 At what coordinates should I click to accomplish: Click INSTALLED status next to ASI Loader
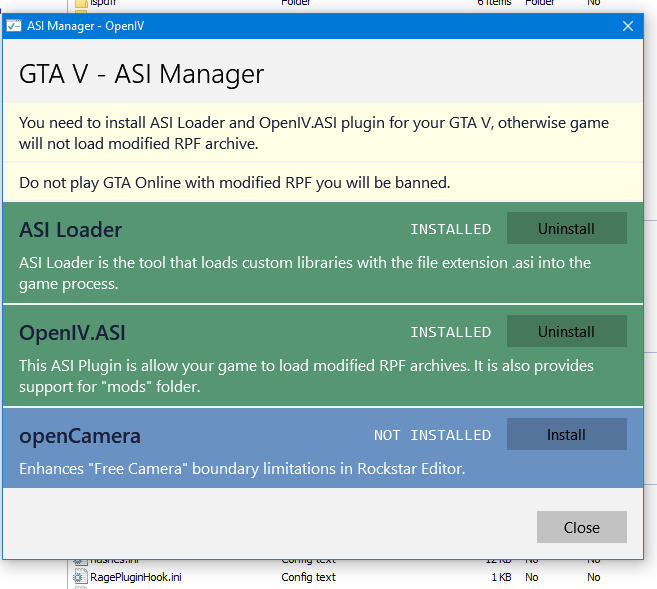pos(450,229)
